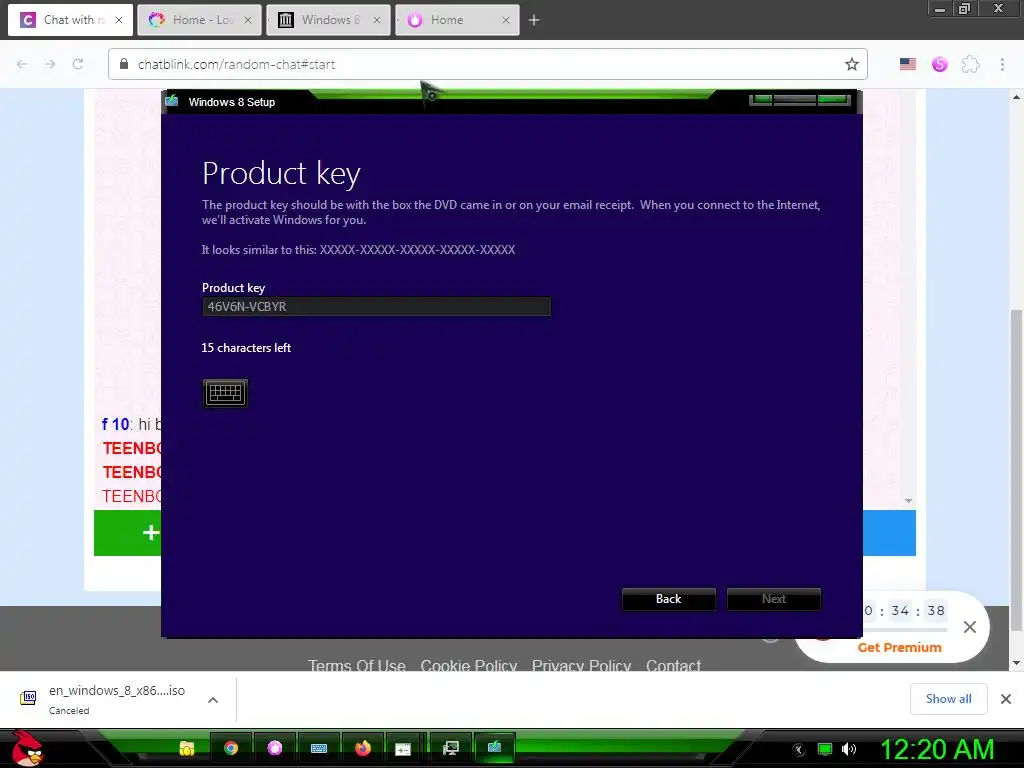This screenshot has width=1024, height=768.
Task: Open a new browser tab
Action: pyautogui.click(x=534, y=20)
